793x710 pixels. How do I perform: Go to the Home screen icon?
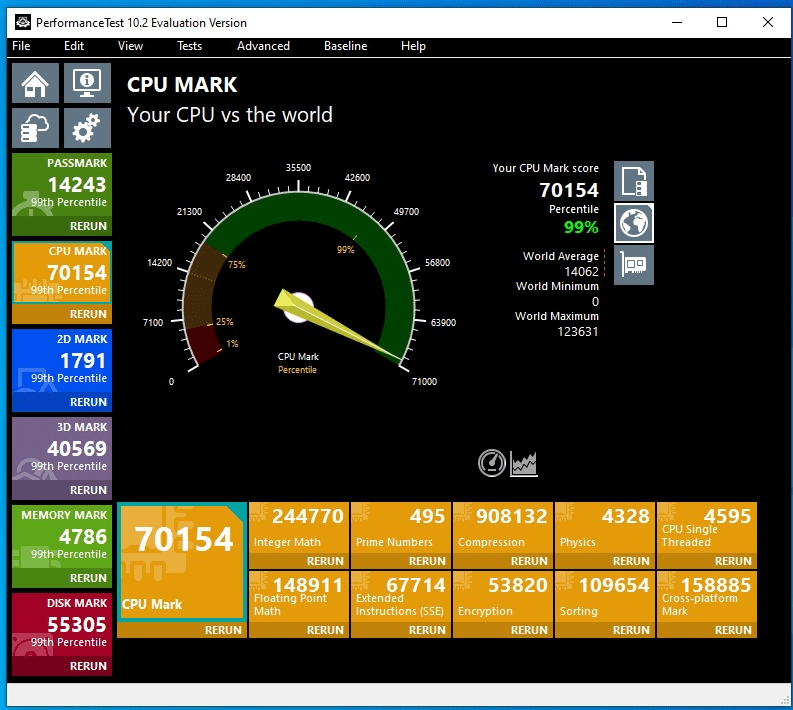point(35,83)
